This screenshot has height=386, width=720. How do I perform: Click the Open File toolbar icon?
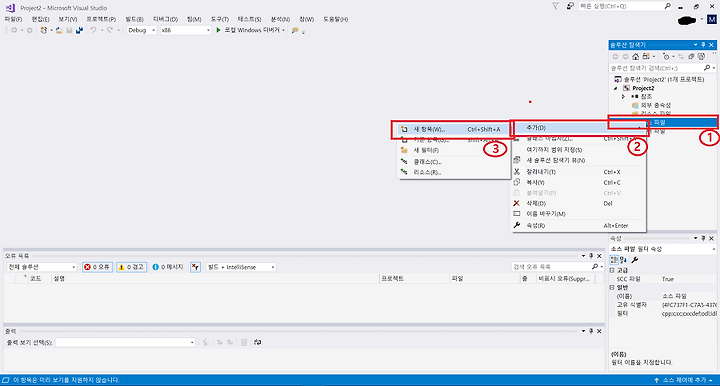click(x=59, y=30)
